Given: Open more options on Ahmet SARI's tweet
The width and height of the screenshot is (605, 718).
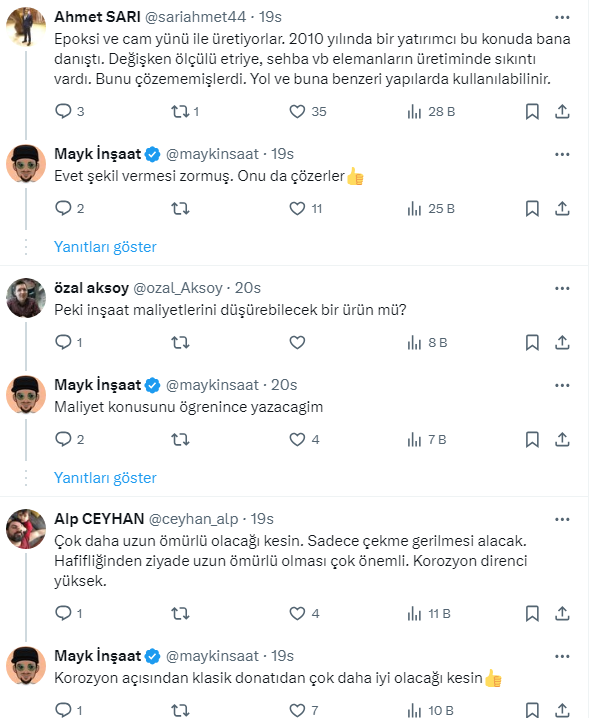Looking at the screenshot, I should point(562,17).
